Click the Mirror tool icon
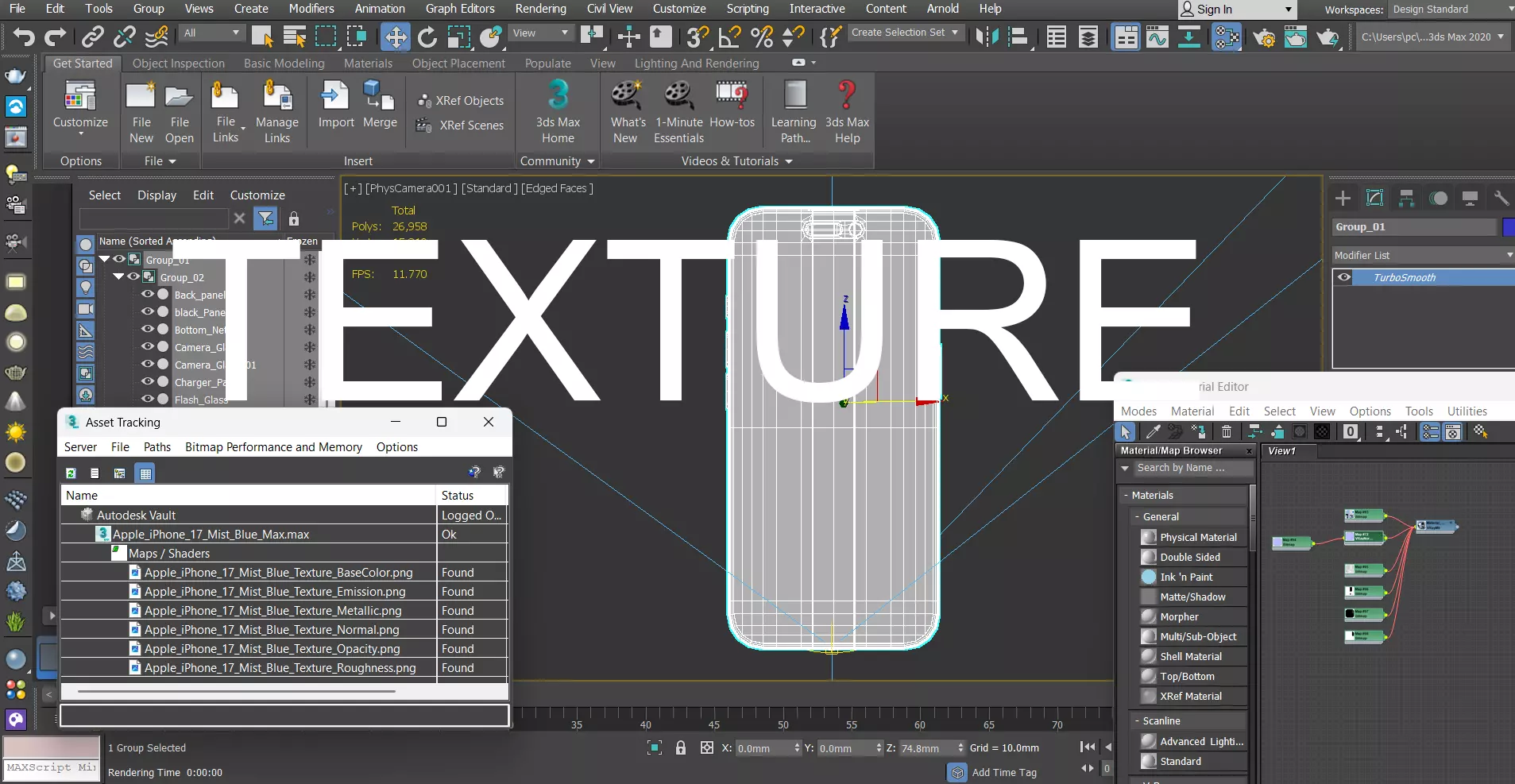This screenshot has width=1515, height=784. 987,37
